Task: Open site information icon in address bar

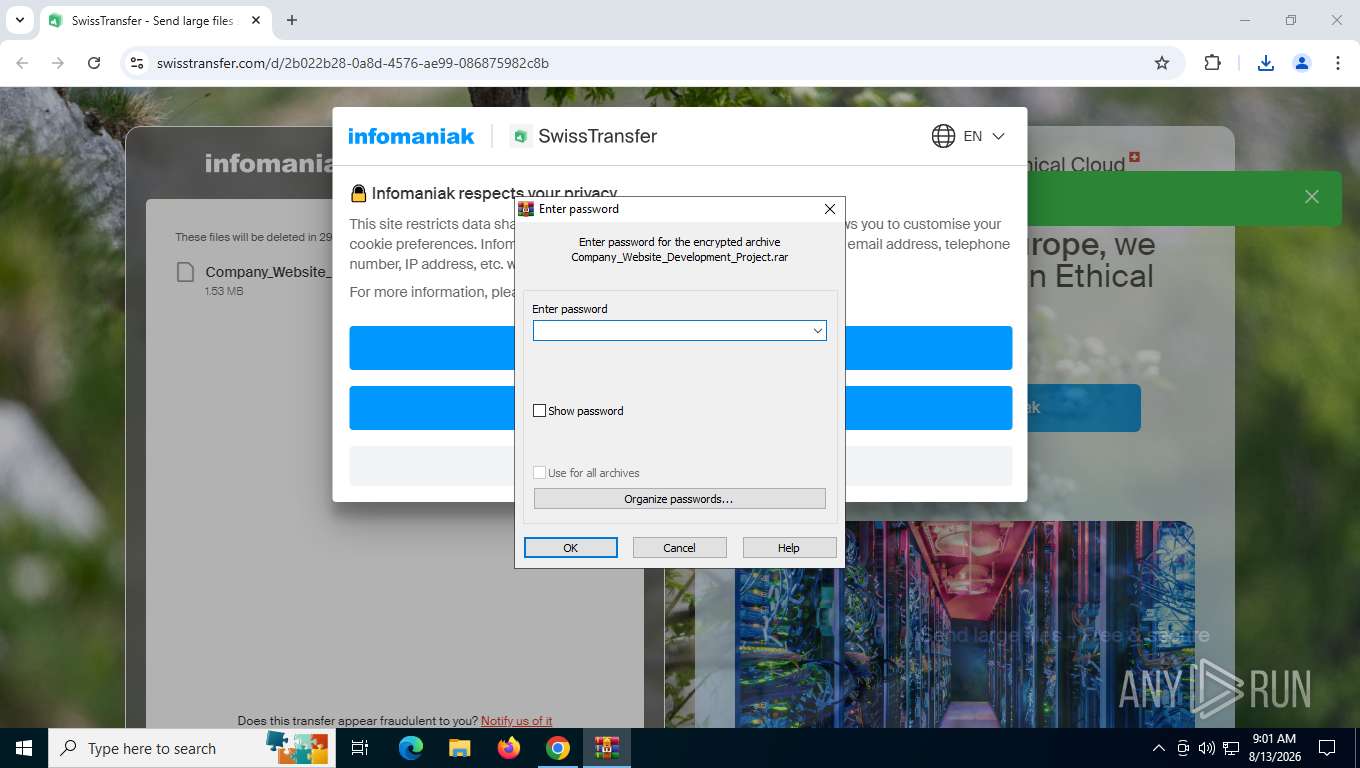Action: (x=138, y=63)
